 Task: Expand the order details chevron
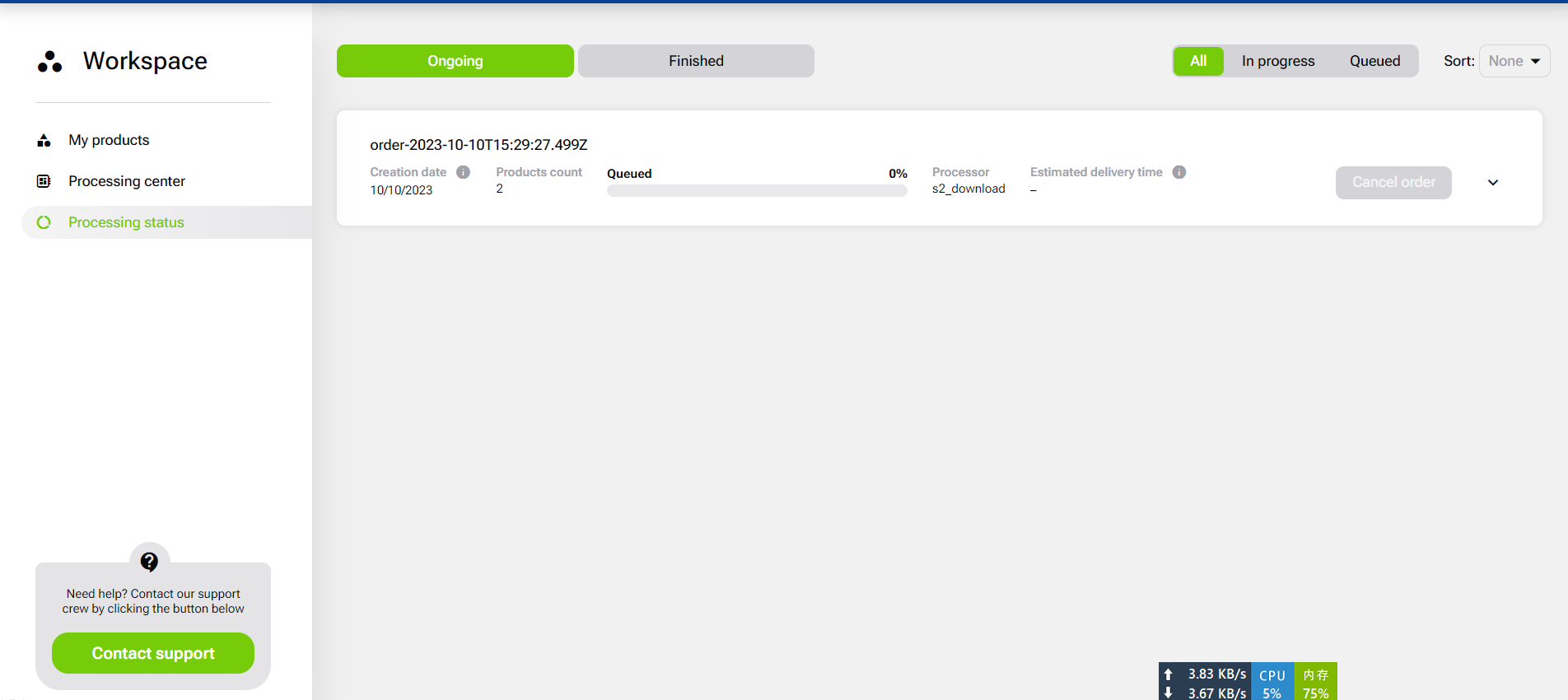point(1493,183)
